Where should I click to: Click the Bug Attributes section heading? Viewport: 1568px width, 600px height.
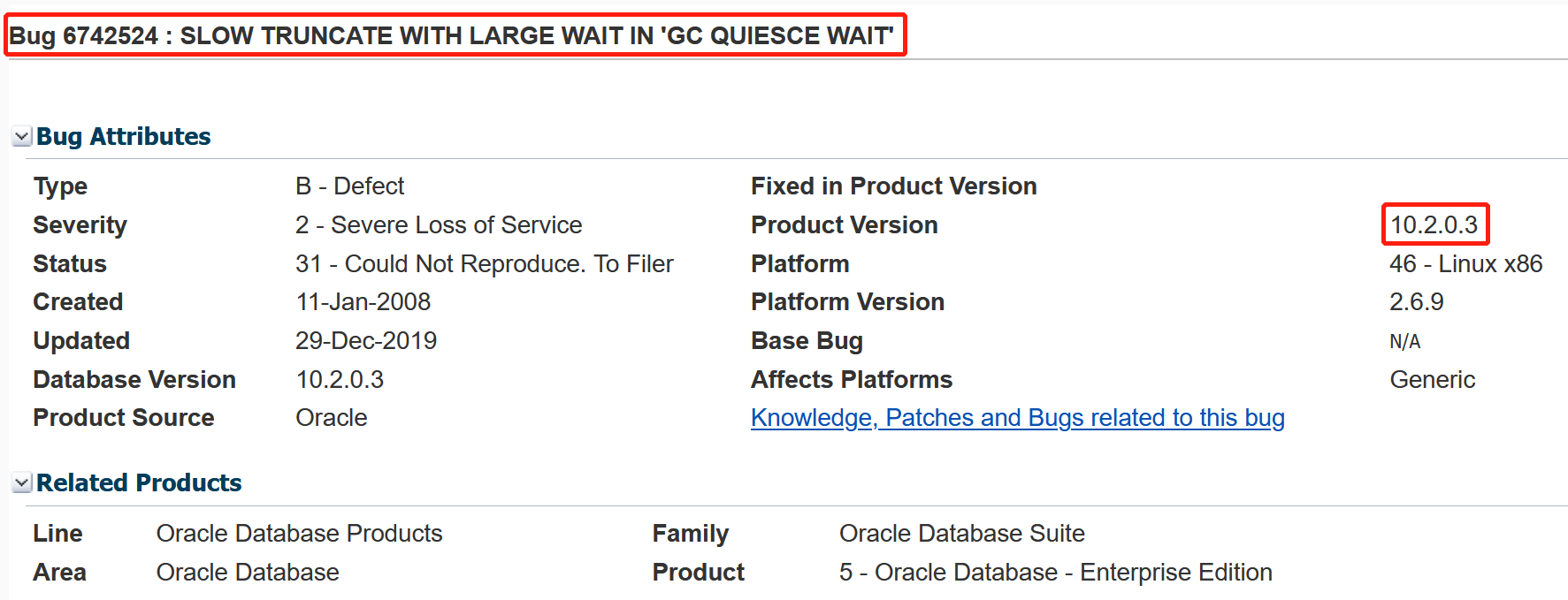123,137
